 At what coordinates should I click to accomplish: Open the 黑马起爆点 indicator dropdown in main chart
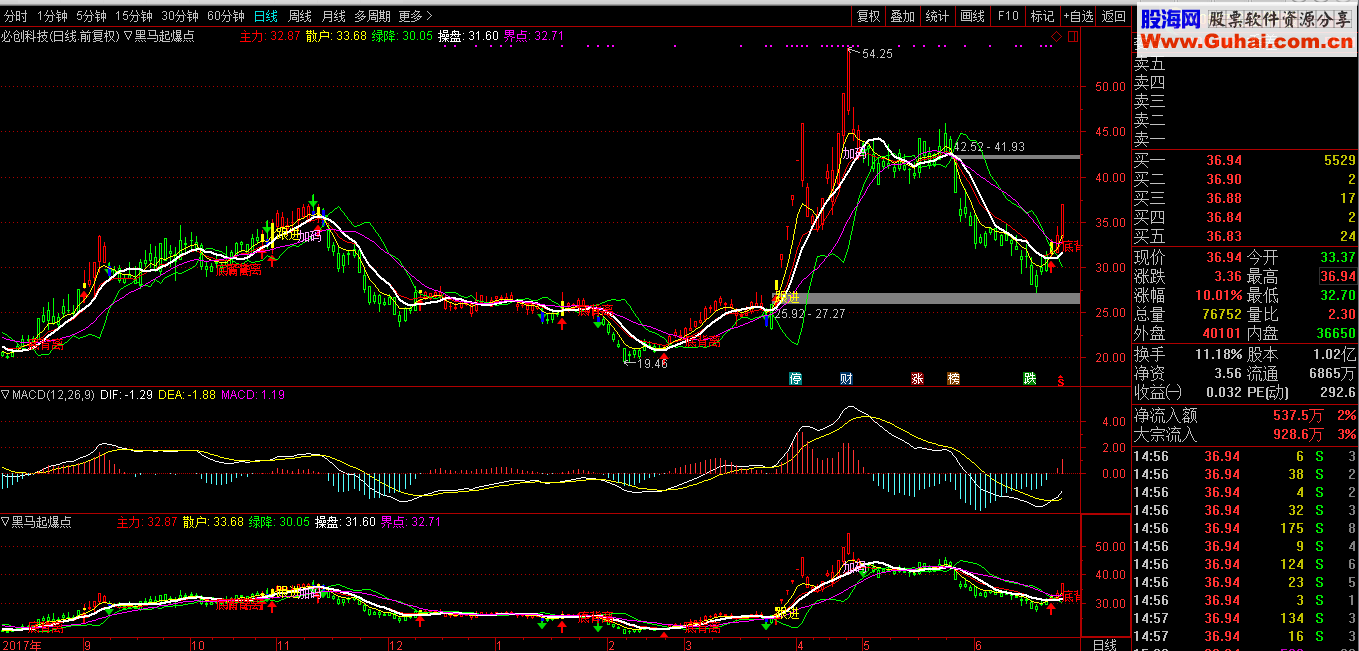tap(159, 36)
